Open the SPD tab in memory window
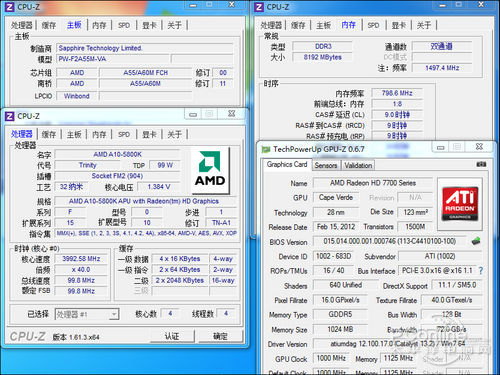Image resolution: width=500 pixels, height=375 pixels. [373, 25]
